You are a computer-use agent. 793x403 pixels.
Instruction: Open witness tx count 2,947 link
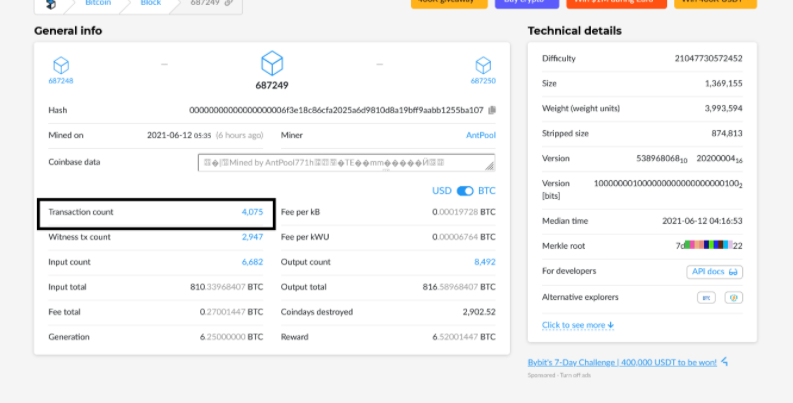coord(252,237)
